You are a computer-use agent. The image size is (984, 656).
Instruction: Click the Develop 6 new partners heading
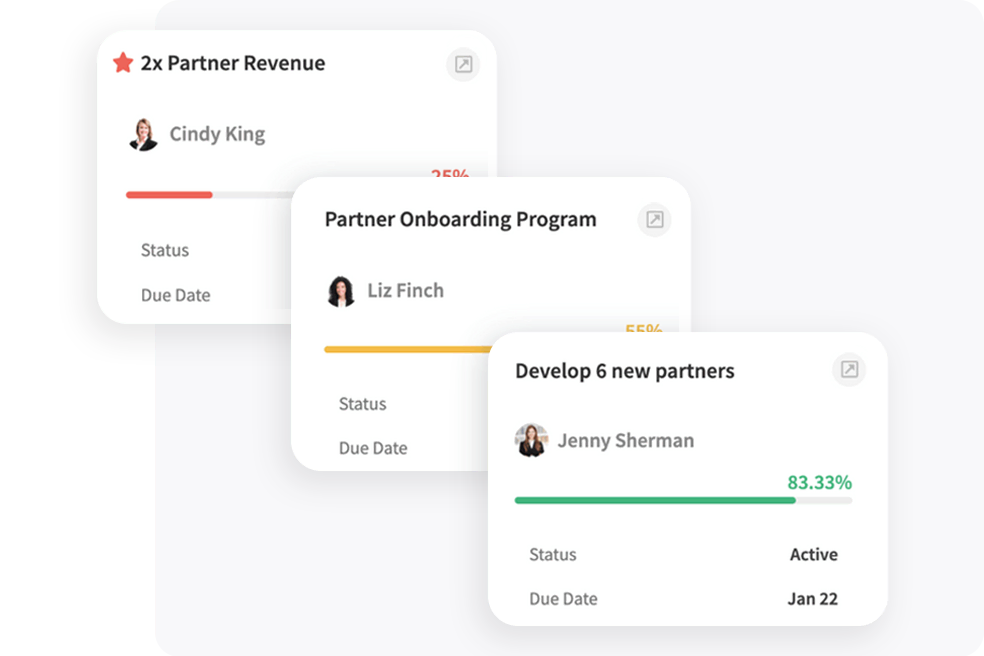click(624, 371)
